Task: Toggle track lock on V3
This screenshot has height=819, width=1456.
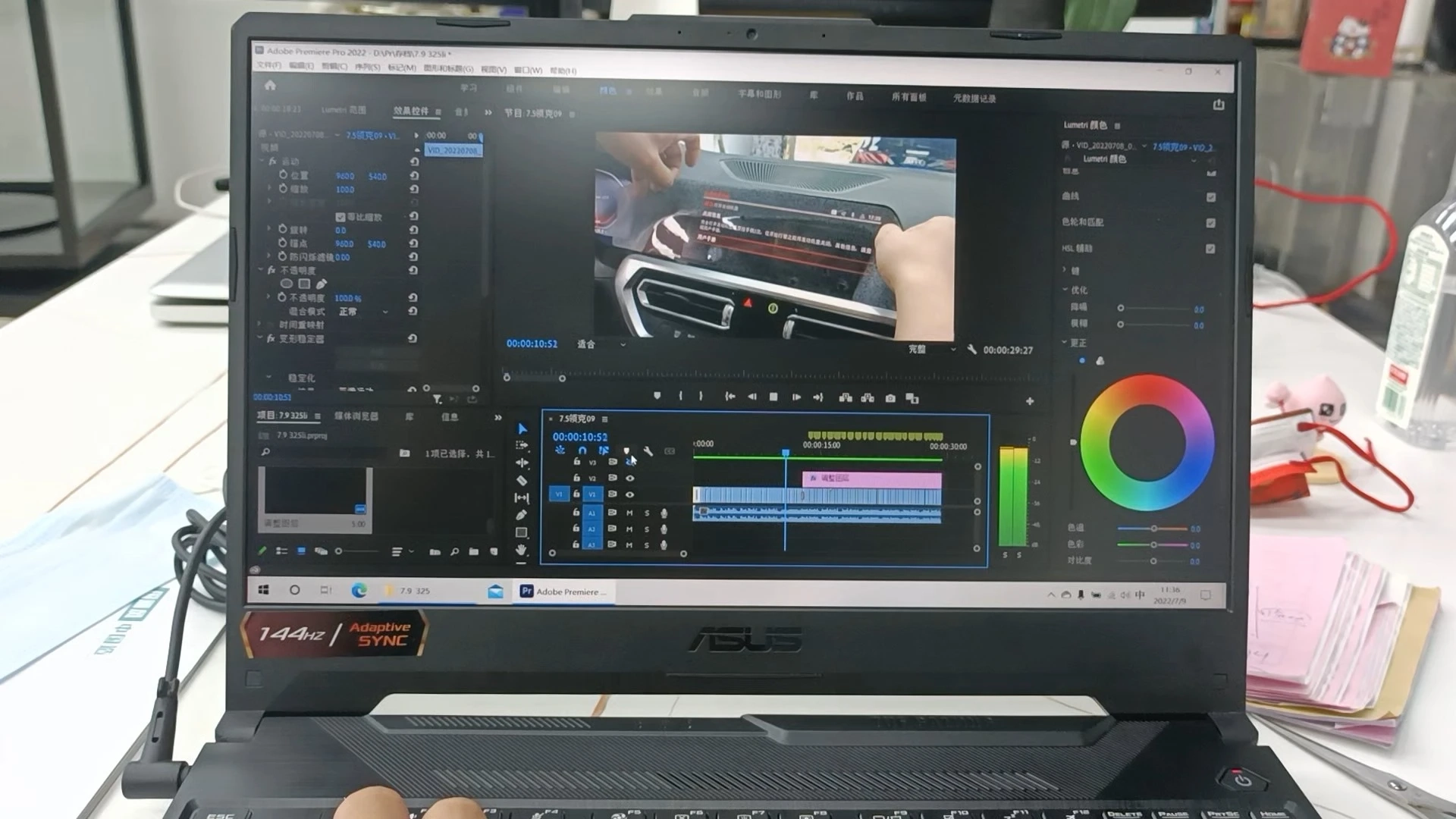Action: tap(576, 462)
